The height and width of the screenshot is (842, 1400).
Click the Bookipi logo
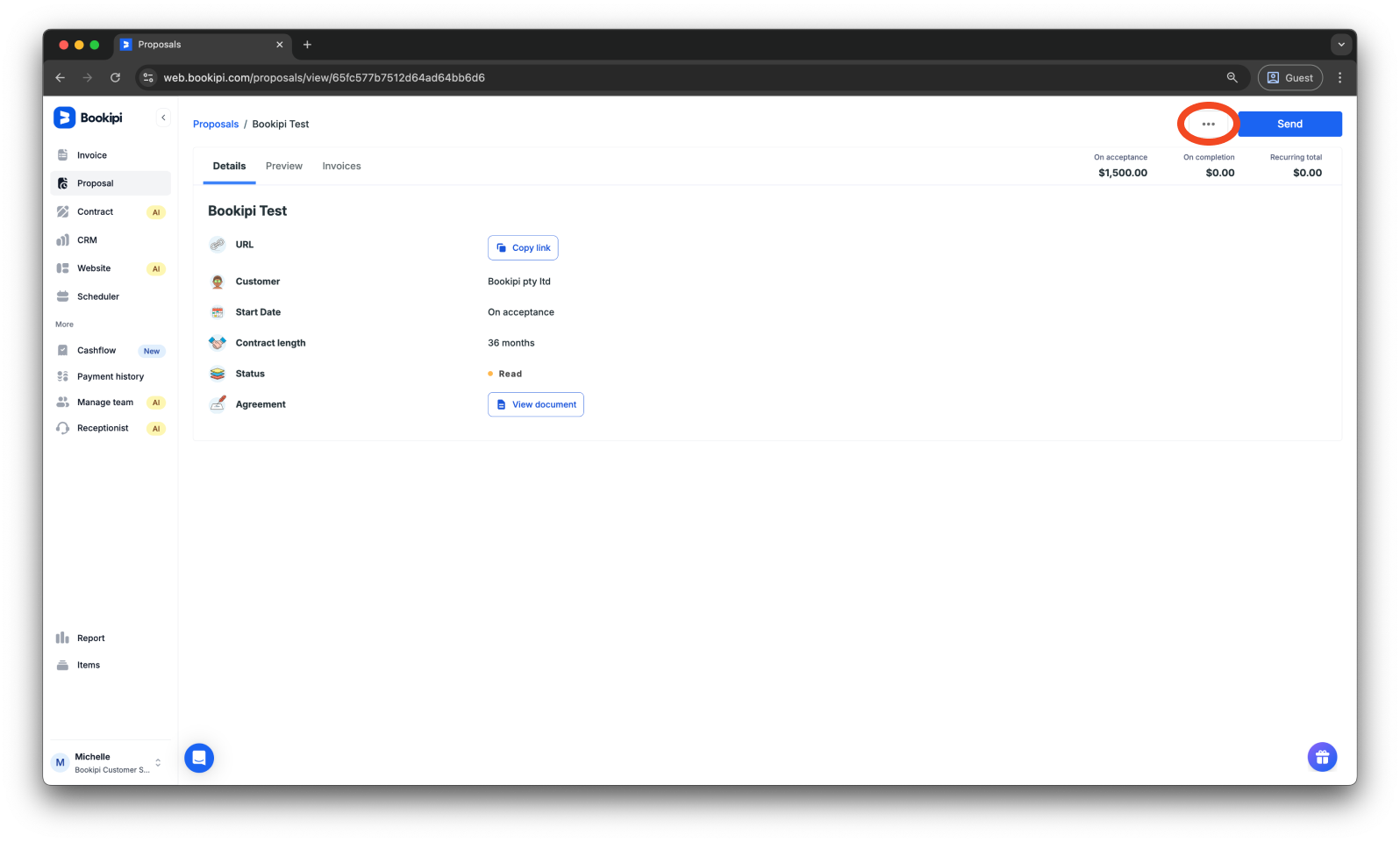(x=89, y=118)
